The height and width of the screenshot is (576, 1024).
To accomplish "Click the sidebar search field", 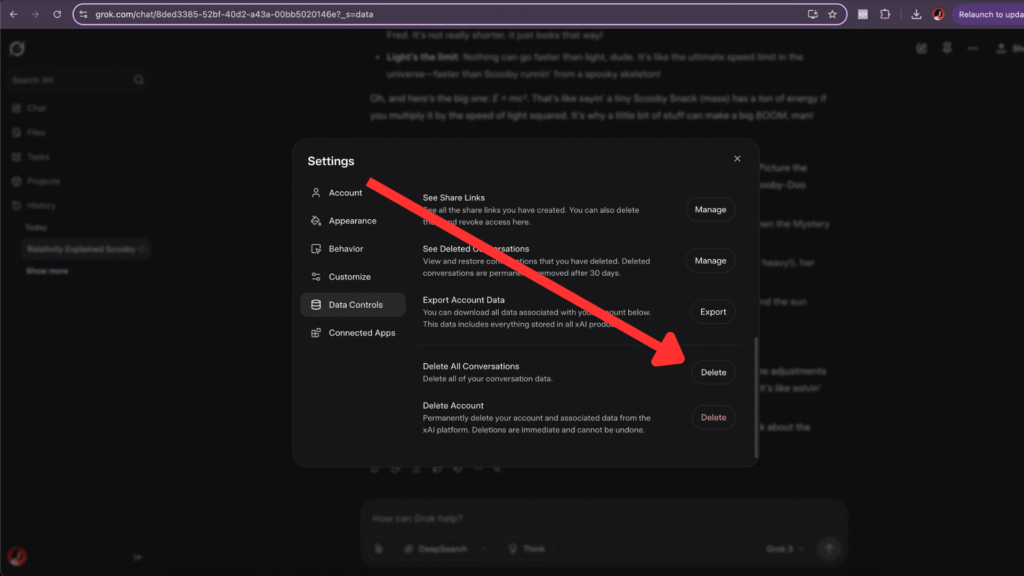I will click(x=78, y=80).
